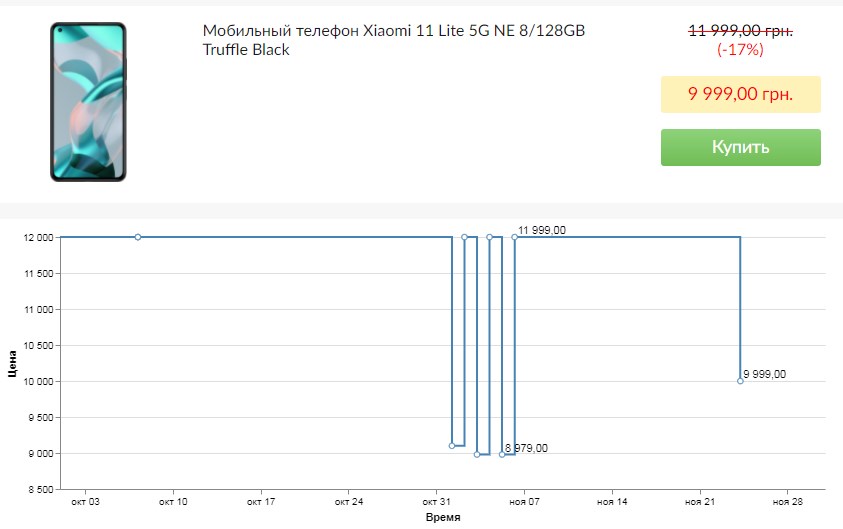Click the green Купить button
This screenshot has width=843, height=529.
[740, 147]
